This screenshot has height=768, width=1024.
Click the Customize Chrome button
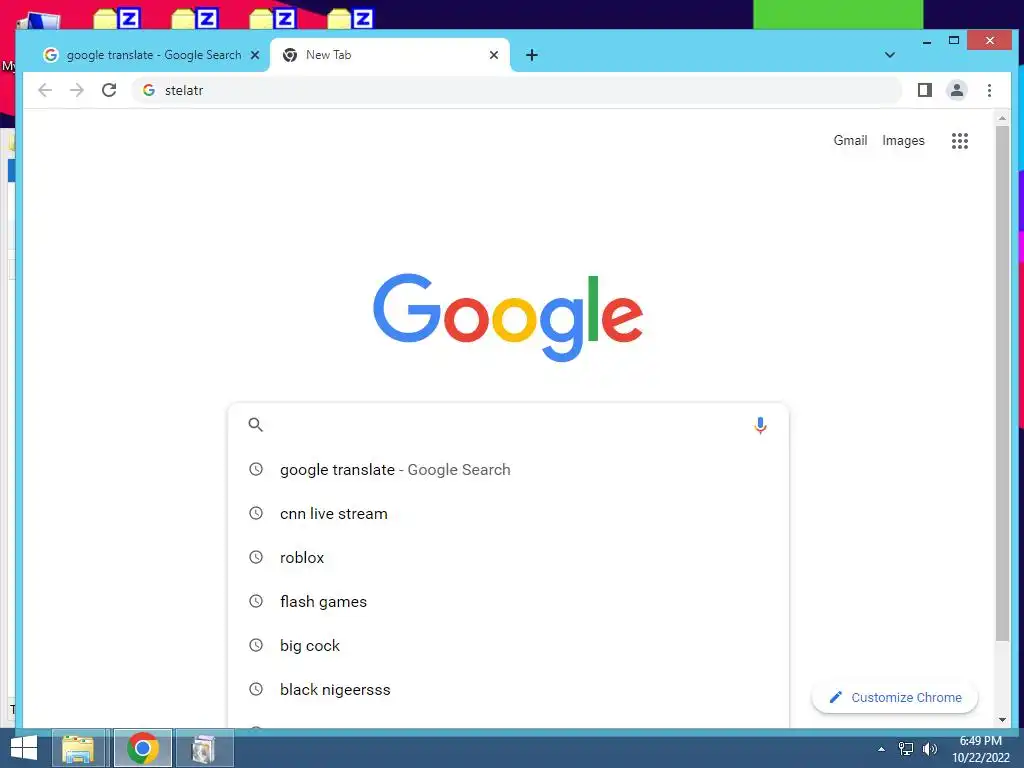(895, 697)
